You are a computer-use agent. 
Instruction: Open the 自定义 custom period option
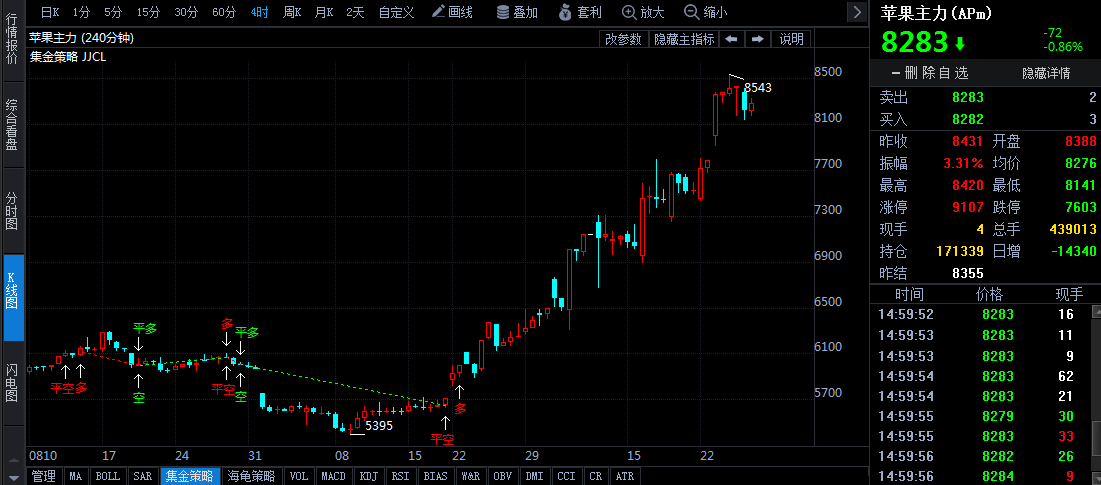pos(396,12)
